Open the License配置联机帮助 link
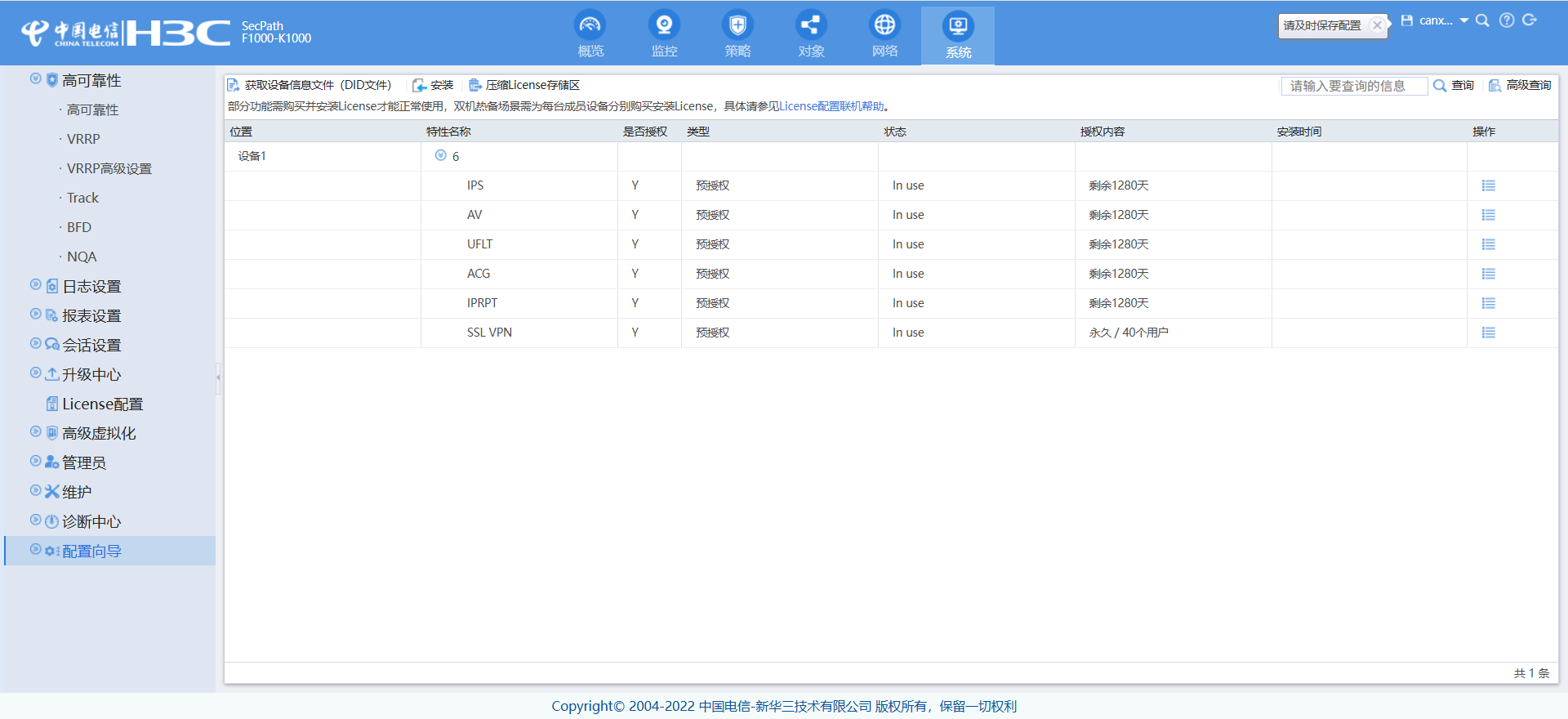Viewport: 1568px width, 719px height. point(831,106)
